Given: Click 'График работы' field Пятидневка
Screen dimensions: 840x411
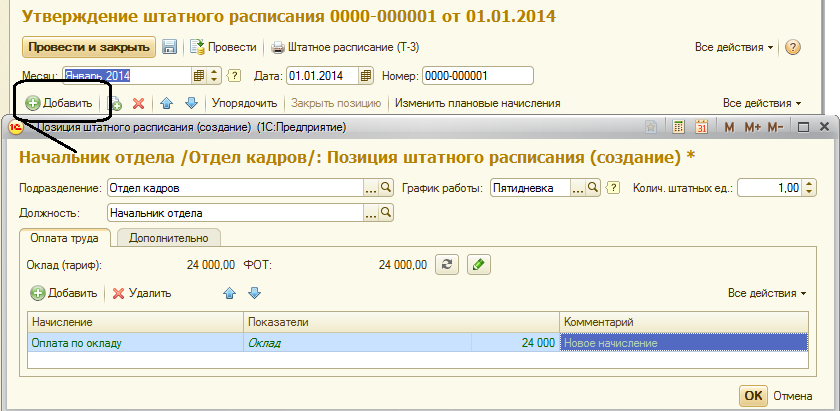Looking at the screenshot, I should (530, 188).
